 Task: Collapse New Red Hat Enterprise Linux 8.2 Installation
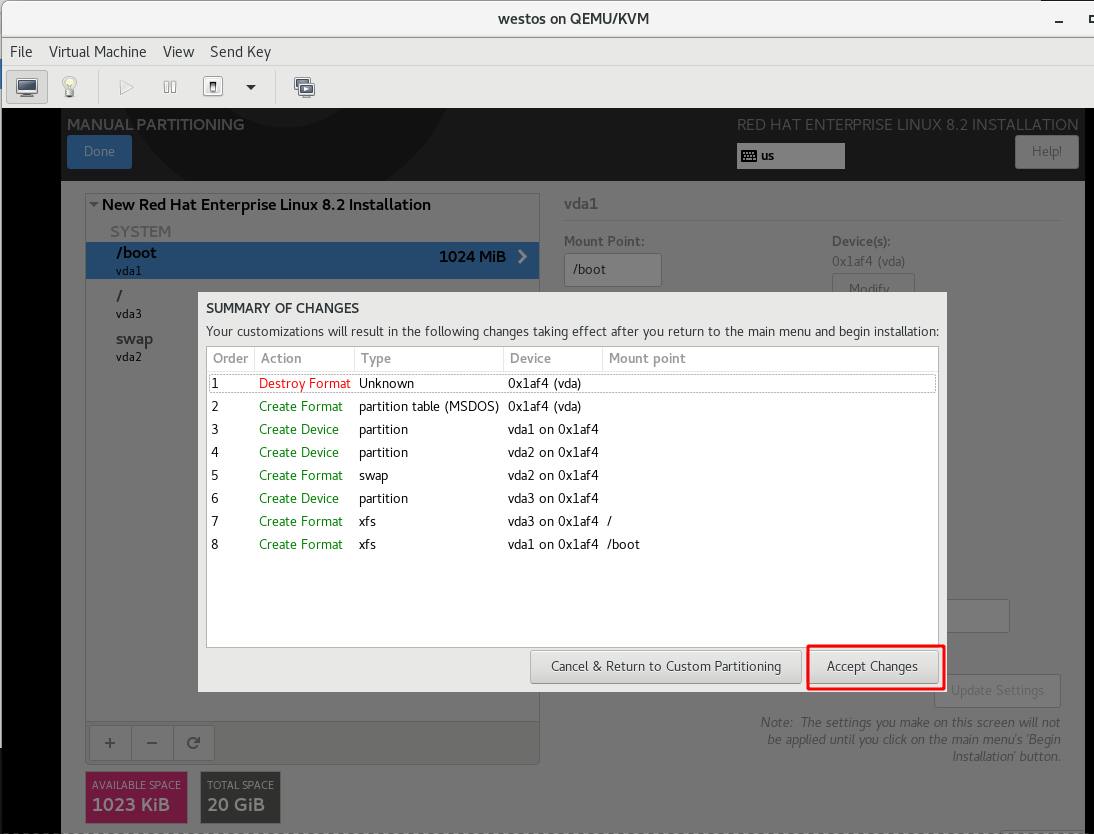click(x=93, y=204)
